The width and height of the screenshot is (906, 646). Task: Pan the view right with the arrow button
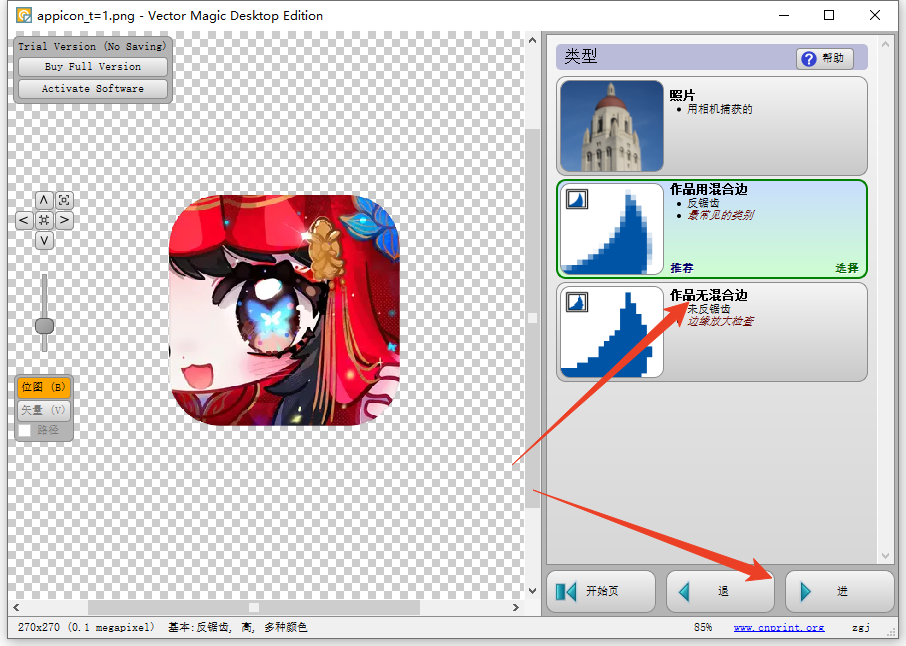tap(64, 220)
